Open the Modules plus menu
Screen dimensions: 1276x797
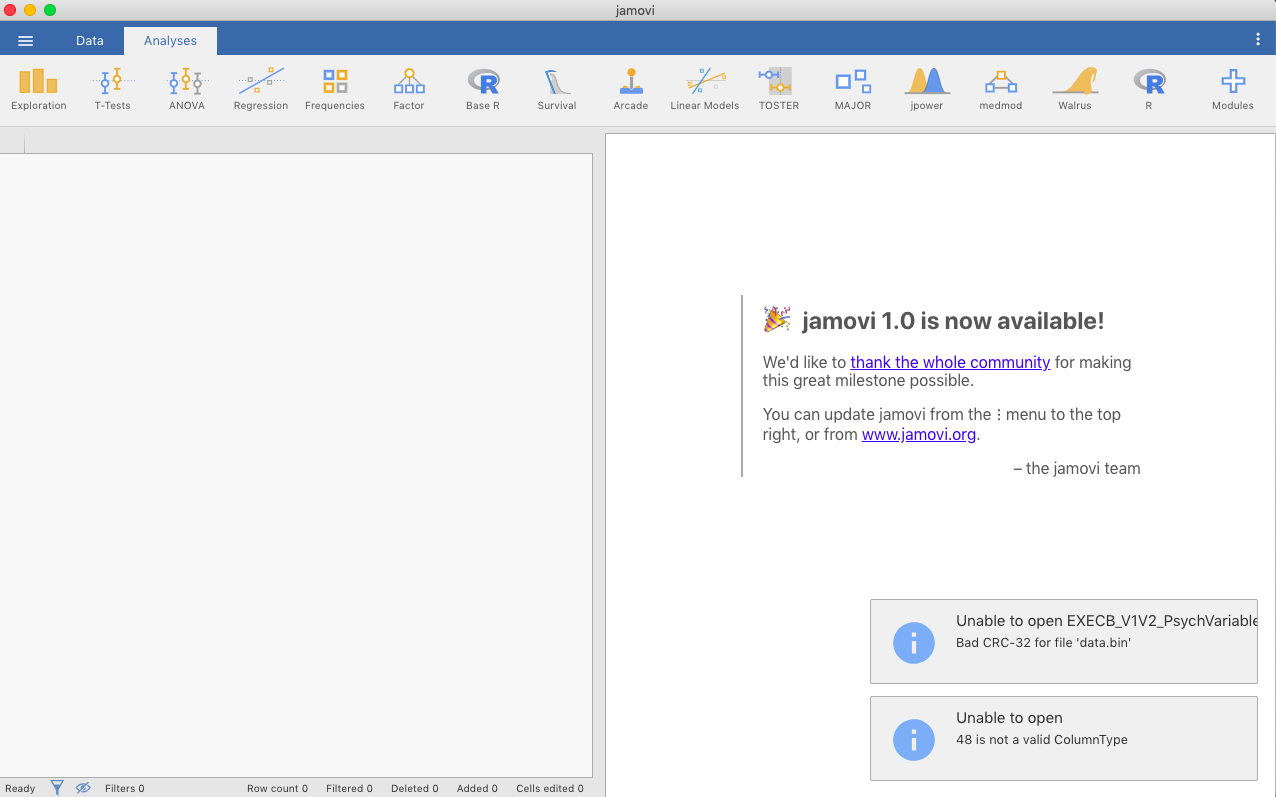pos(1233,89)
